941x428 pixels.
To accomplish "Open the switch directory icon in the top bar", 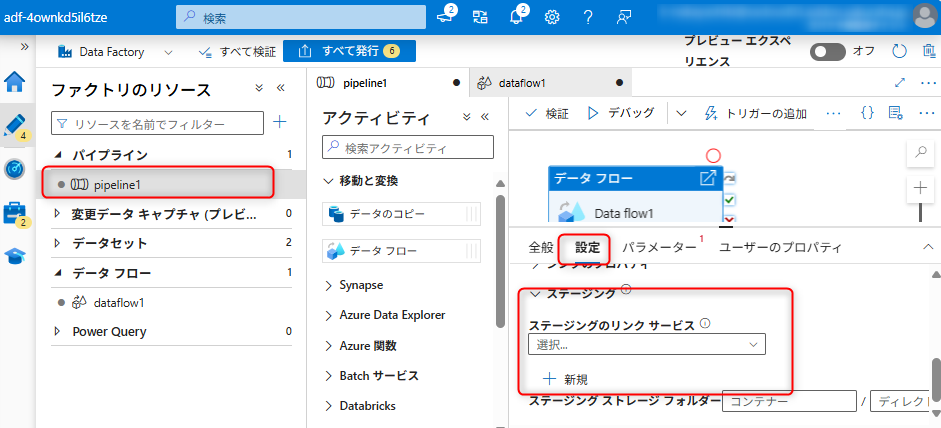I will point(480,17).
